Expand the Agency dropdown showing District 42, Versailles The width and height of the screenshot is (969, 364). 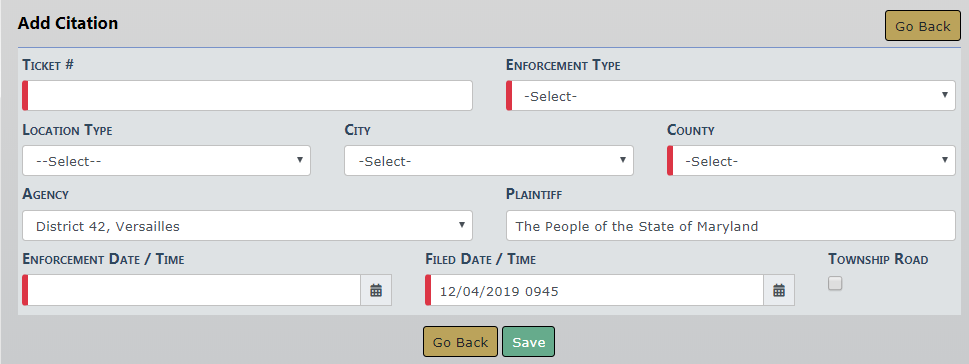click(x=247, y=226)
